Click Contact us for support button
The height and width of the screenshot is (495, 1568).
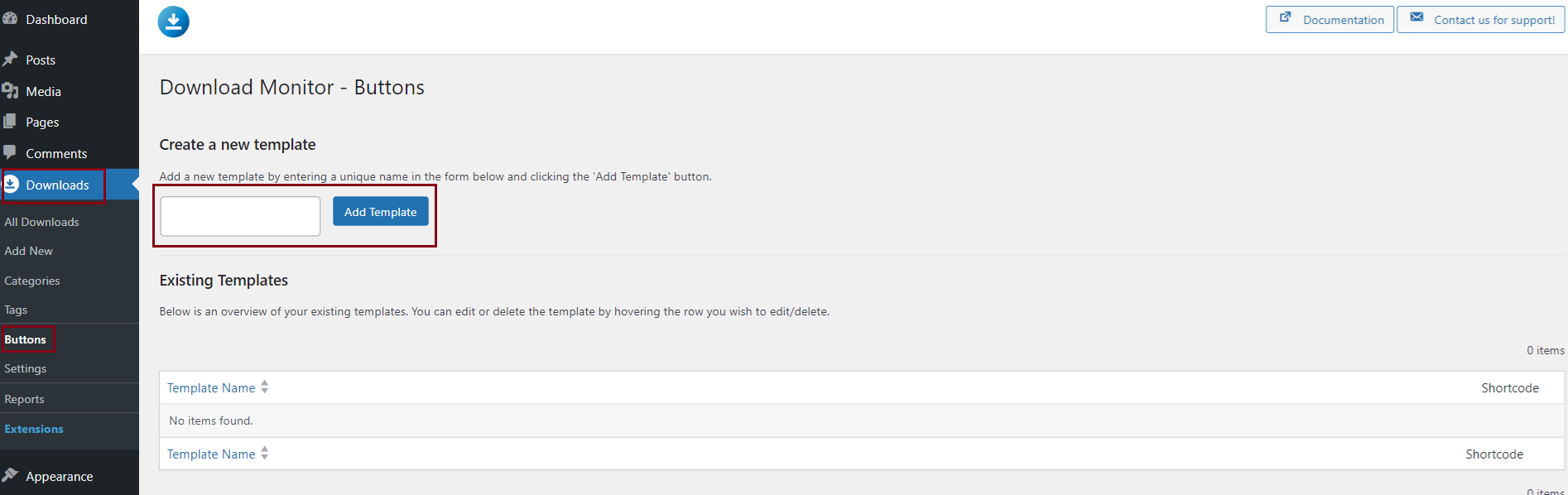(x=1481, y=20)
